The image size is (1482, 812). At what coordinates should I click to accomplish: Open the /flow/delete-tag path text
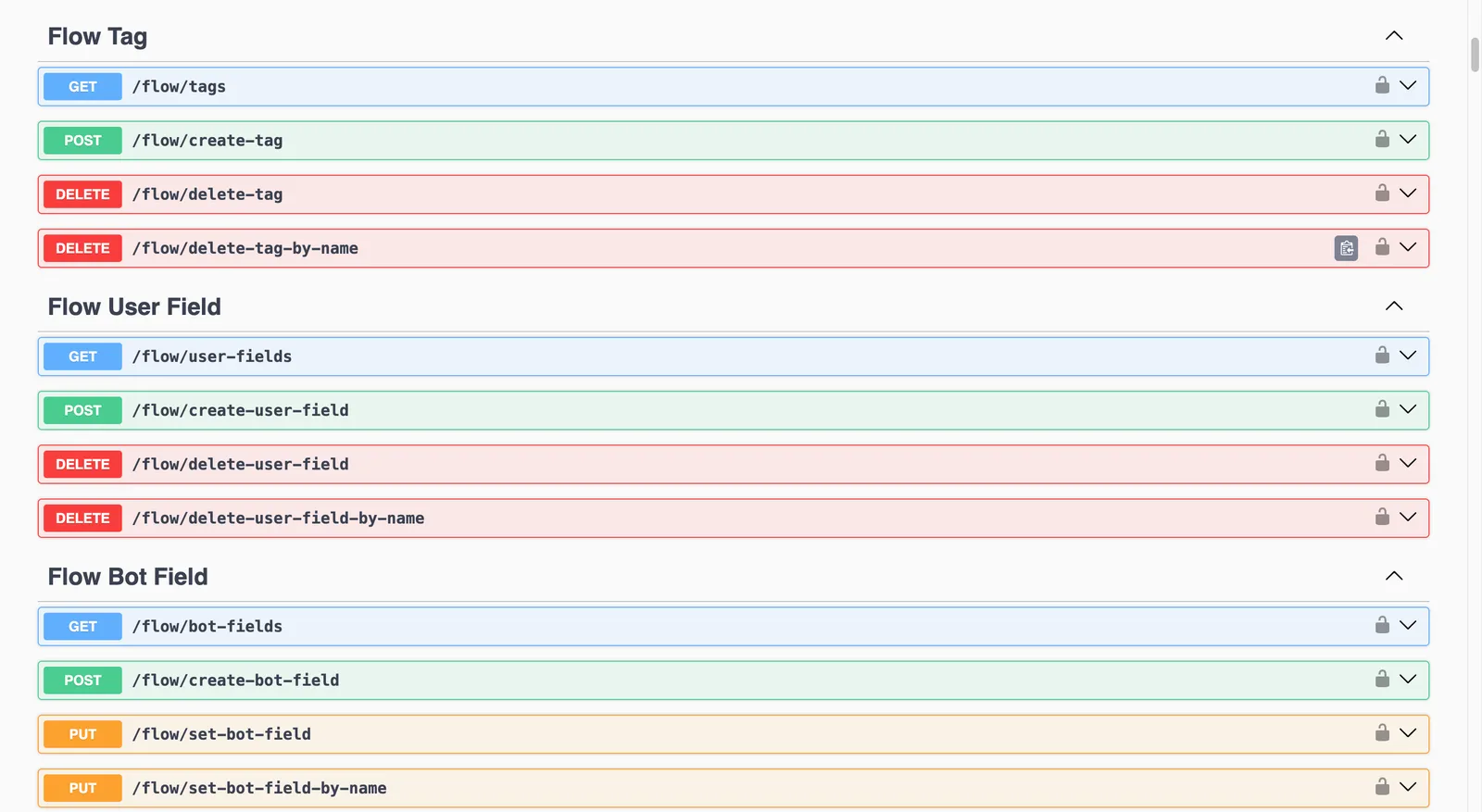pyautogui.click(x=207, y=194)
